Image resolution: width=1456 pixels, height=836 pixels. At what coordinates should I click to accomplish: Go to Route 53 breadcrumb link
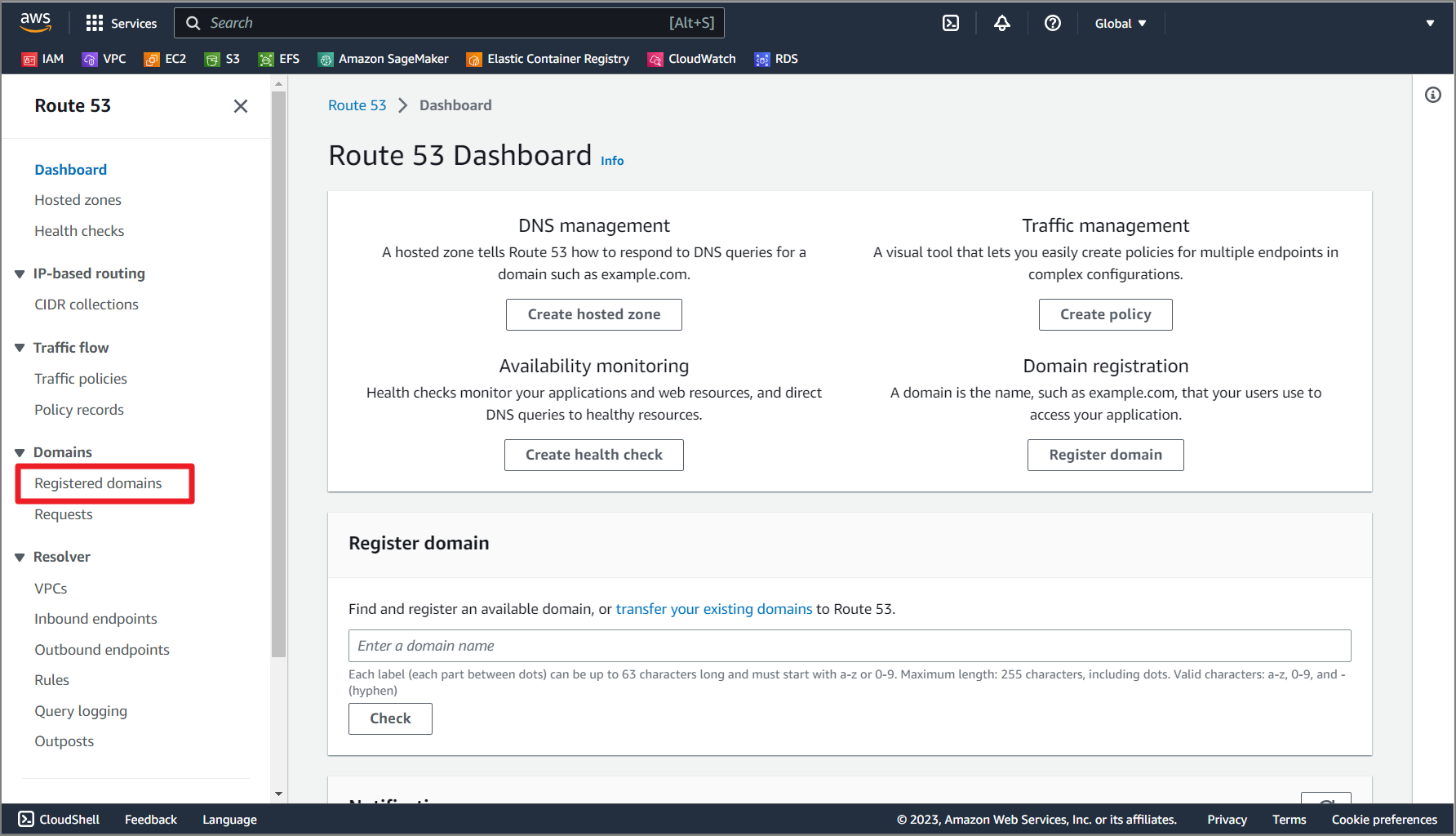357,105
